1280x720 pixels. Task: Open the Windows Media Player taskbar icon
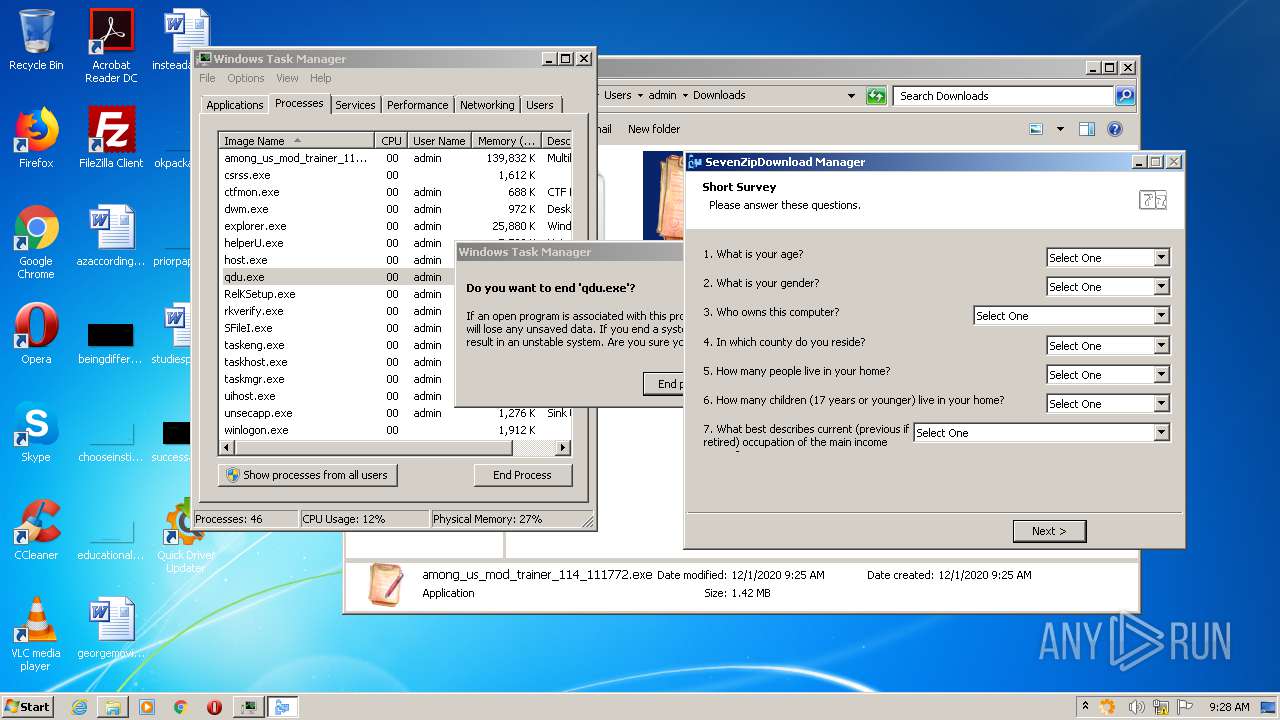[147, 707]
